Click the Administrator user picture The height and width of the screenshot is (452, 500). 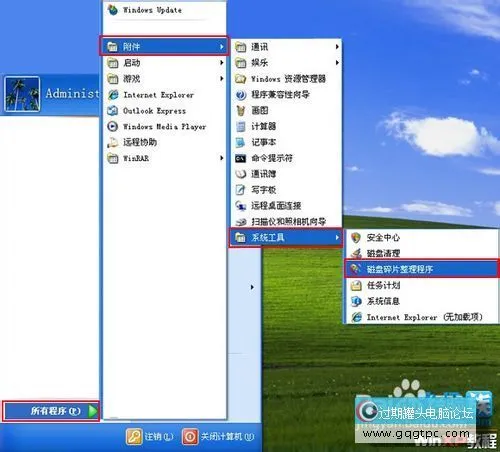(22, 94)
